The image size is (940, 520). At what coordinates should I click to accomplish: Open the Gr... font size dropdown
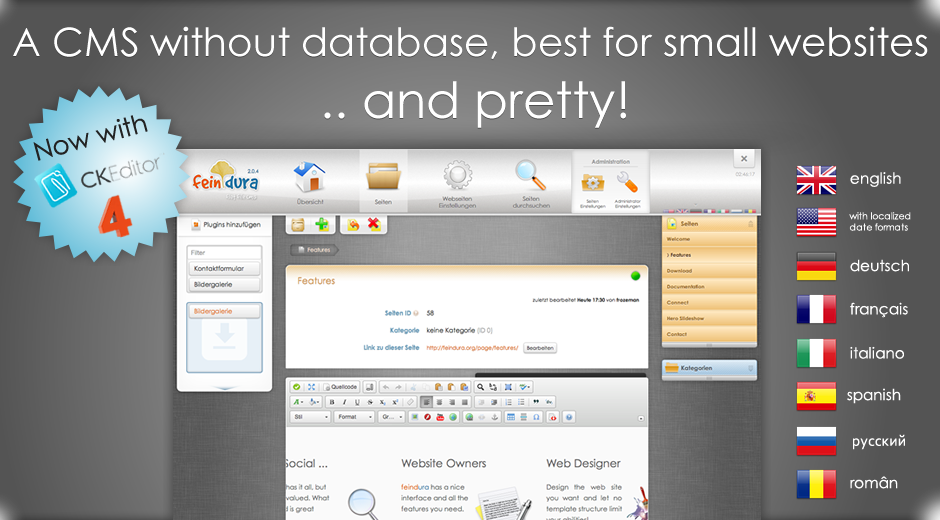[391, 417]
